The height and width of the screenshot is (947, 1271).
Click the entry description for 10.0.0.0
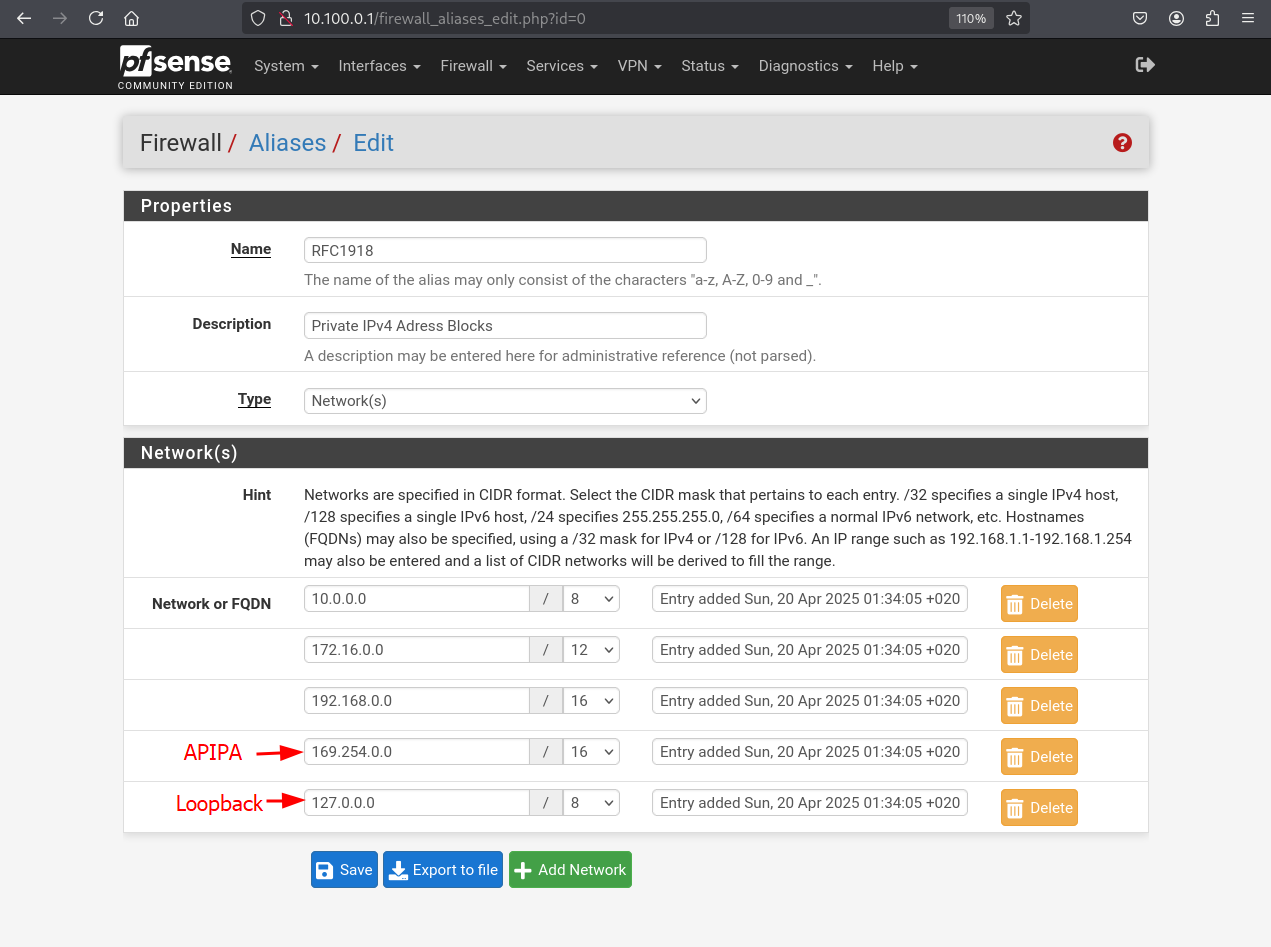[810, 599]
